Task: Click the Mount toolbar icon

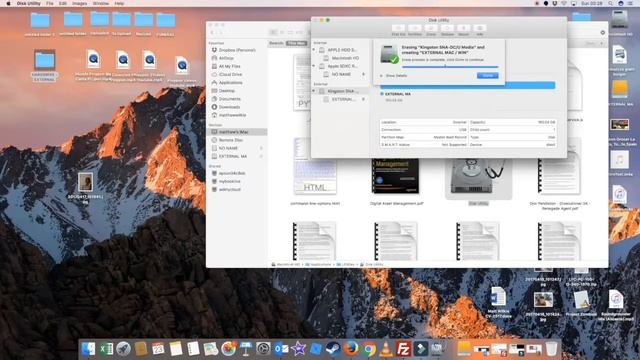Action: 463,29
